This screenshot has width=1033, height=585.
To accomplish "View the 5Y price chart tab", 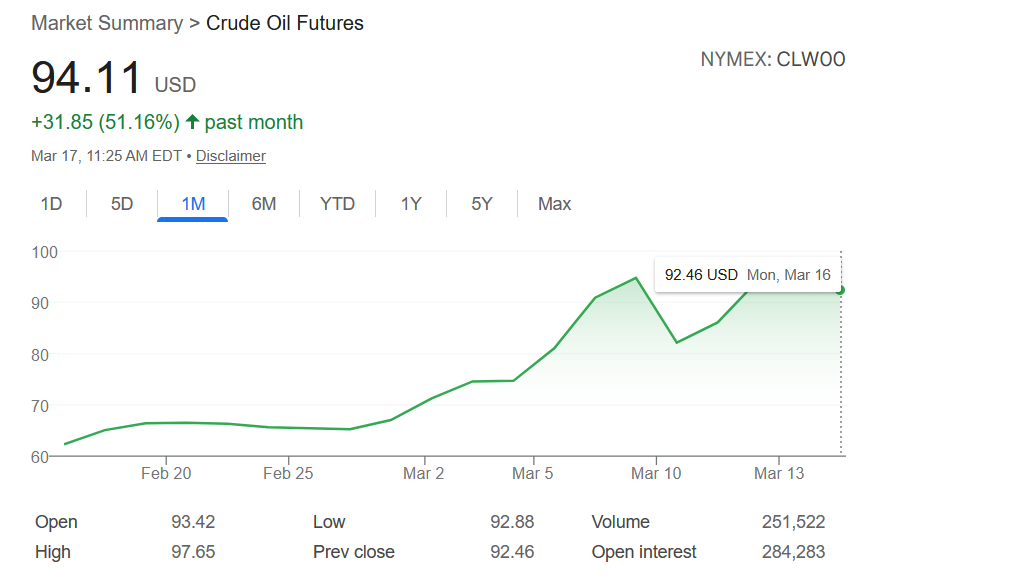I will click(482, 204).
